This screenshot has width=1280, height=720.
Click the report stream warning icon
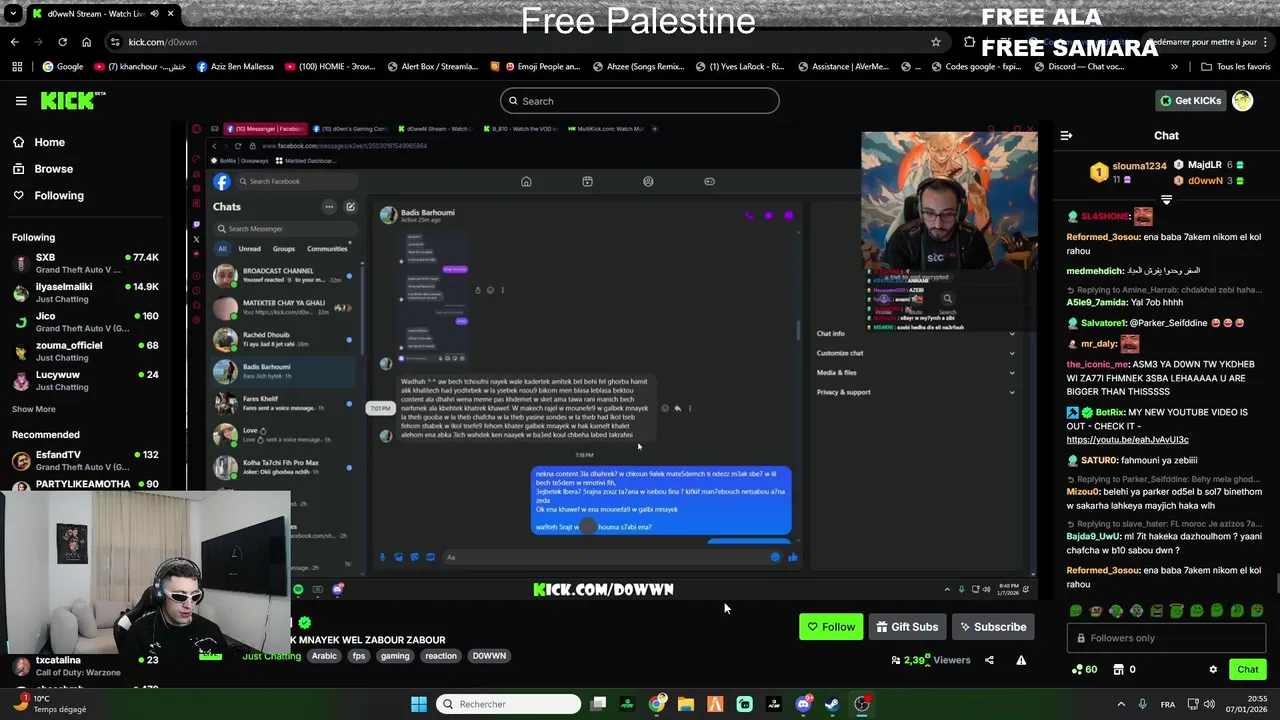tap(1021, 660)
